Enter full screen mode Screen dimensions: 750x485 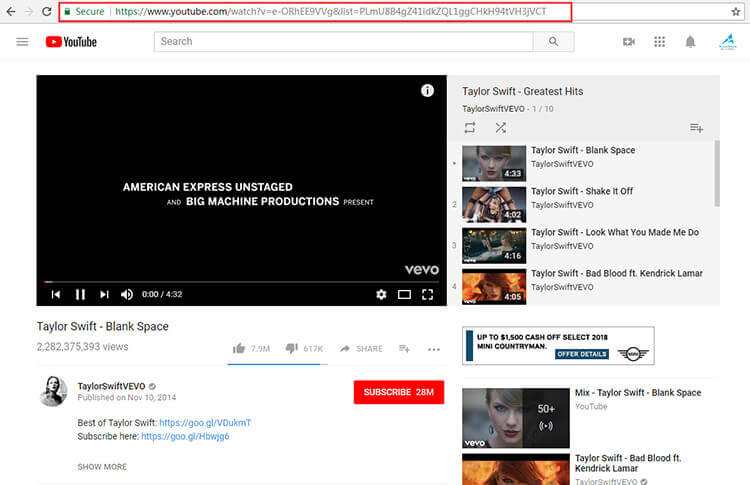[x=427, y=294]
